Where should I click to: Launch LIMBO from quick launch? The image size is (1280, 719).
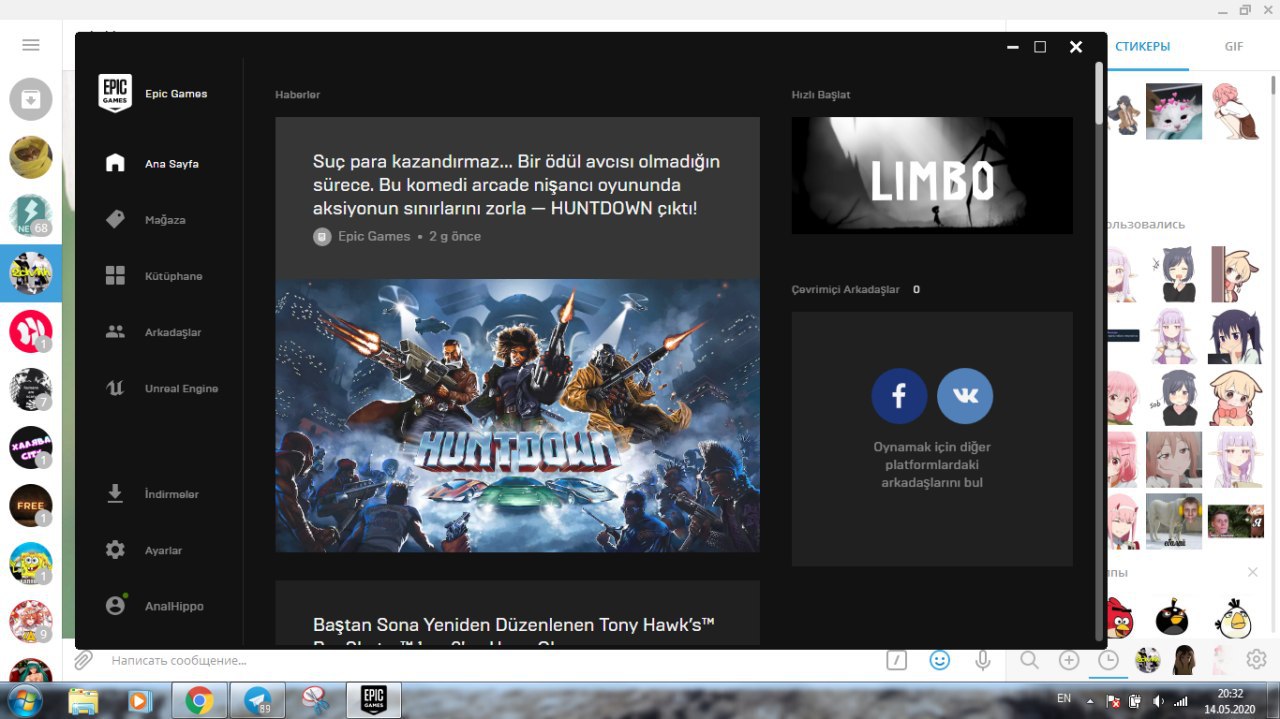point(932,176)
